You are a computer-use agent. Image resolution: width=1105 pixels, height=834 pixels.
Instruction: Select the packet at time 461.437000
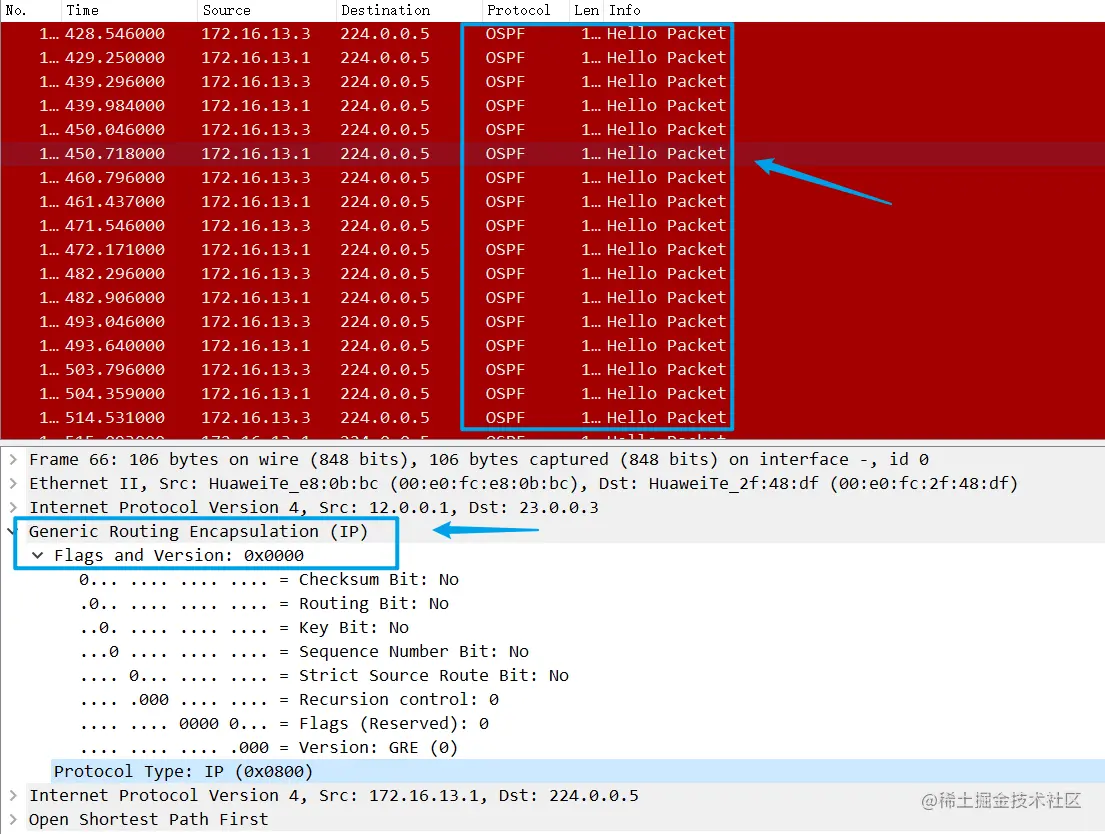click(x=552, y=202)
